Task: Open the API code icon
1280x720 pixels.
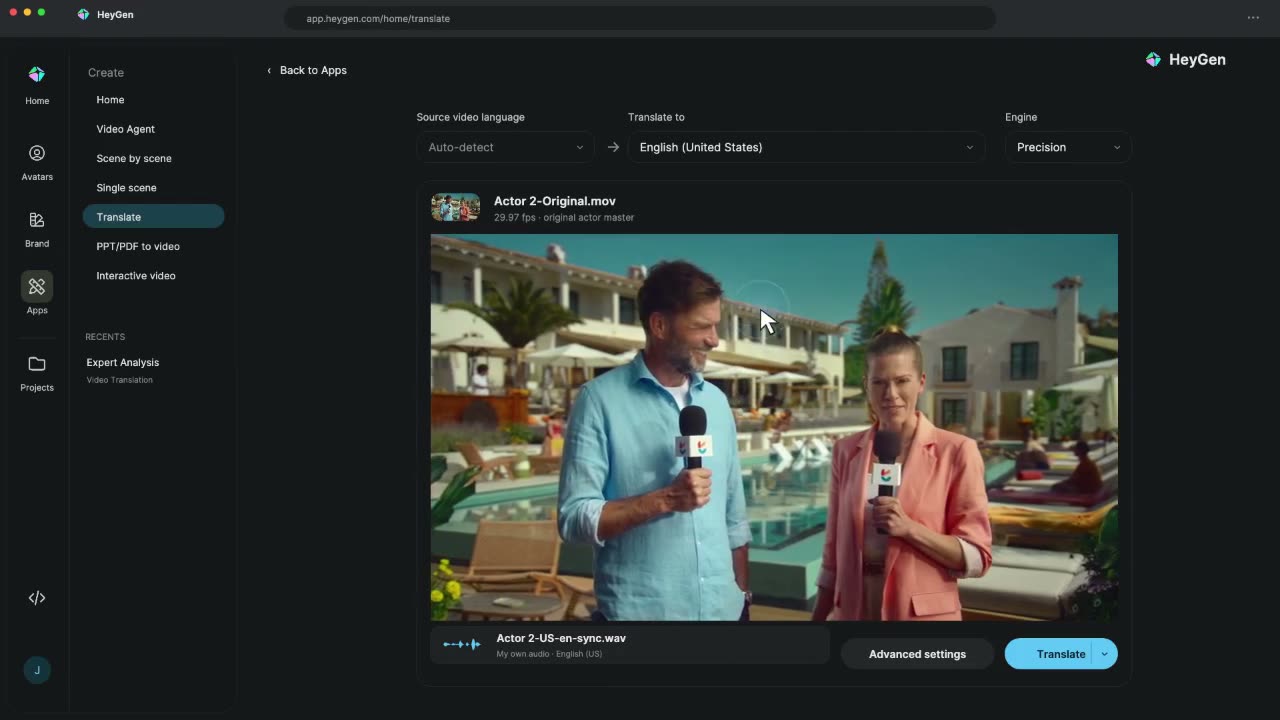Action: point(37,598)
